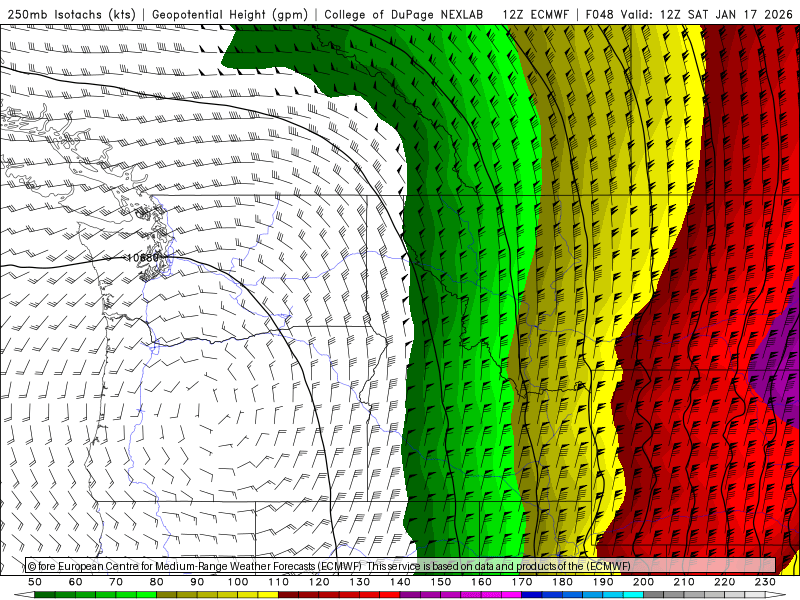Click the 70 value on the color scale
This screenshot has width=800, height=600.
(x=116, y=582)
